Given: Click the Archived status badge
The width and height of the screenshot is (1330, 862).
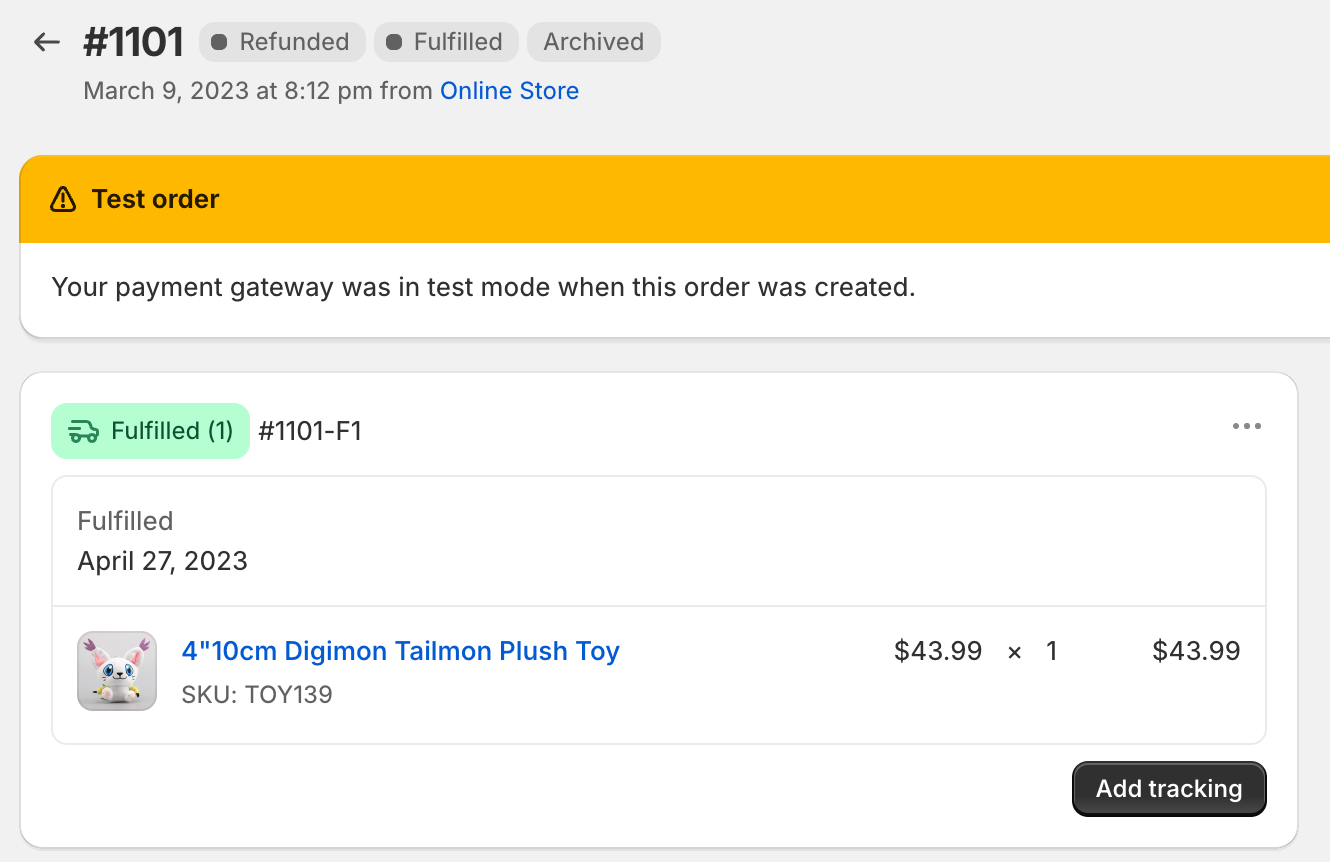Looking at the screenshot, I should click(x=593, y=42).
